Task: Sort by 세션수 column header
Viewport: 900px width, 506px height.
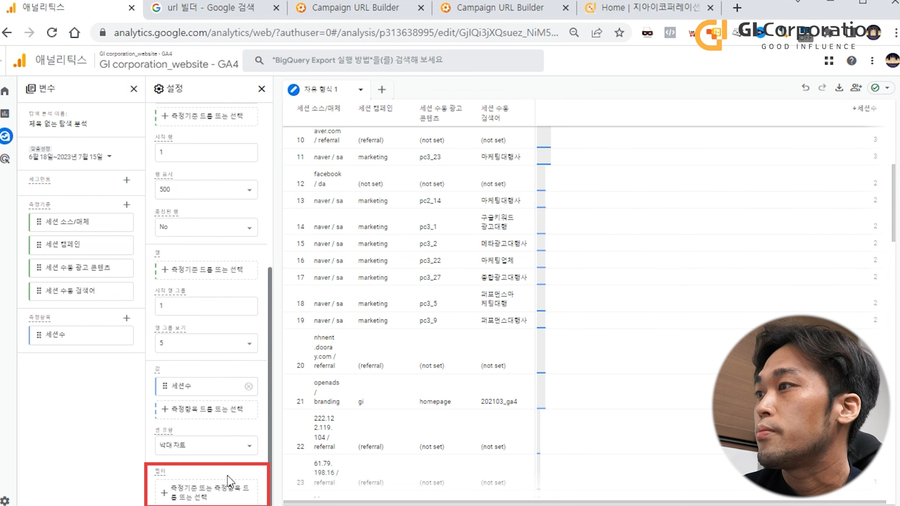Action: point(864,108)
